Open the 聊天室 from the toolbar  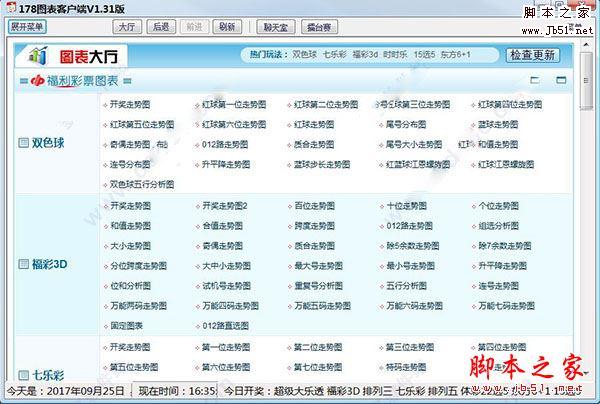point(276,27)
